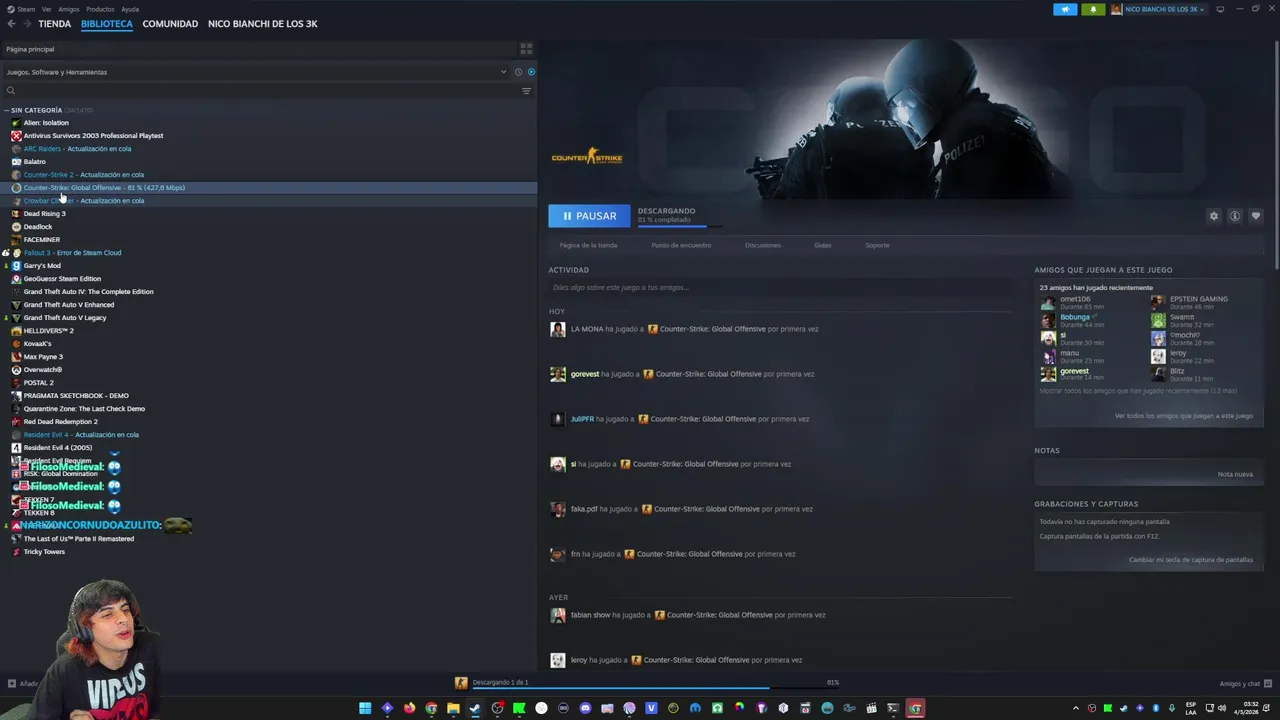Click the library search field
Image resolution: width=1280 pixels, height=720 pixels.
click(x=260, y=91)
